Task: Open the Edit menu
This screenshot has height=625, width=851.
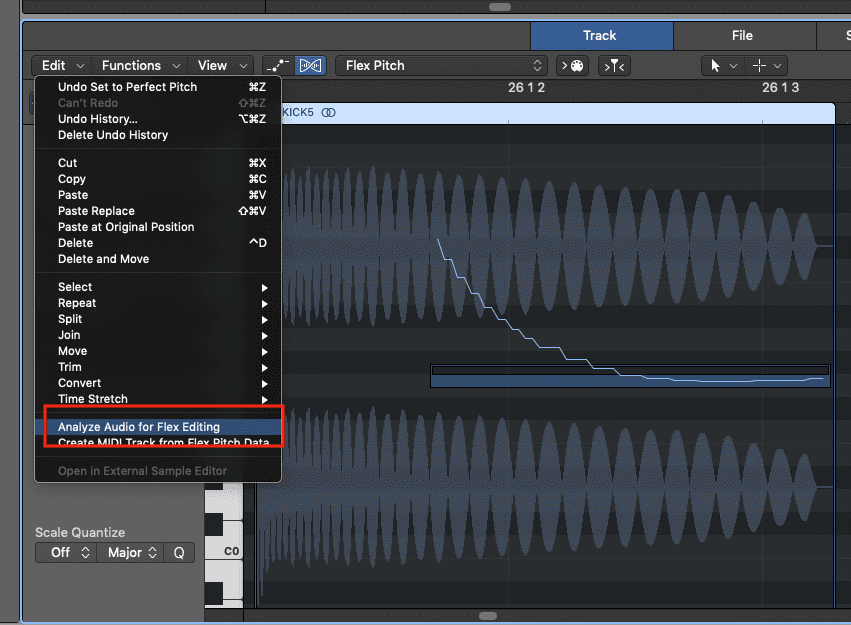Action: (x=61, y=66)
